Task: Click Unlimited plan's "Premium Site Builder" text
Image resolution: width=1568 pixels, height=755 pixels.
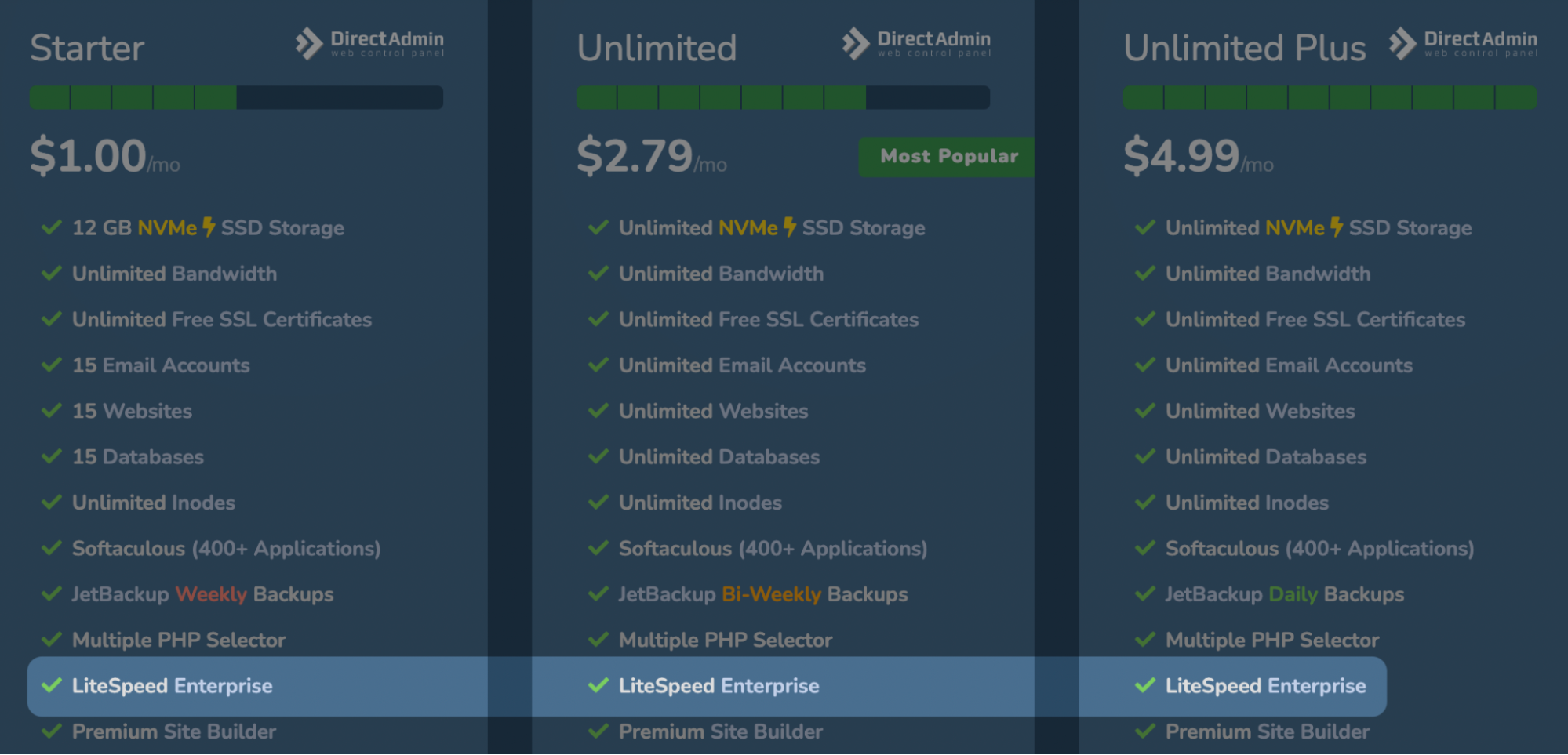Action: 721,731
